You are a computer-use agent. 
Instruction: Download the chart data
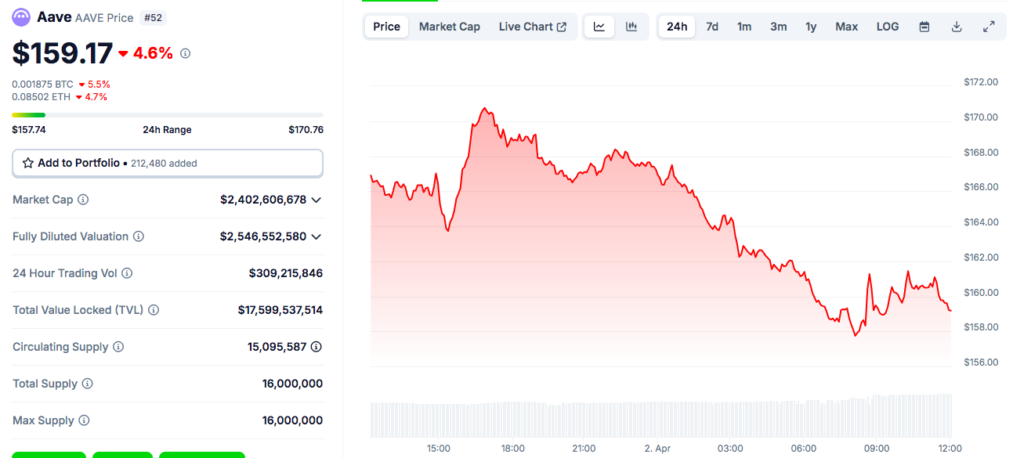956,27
